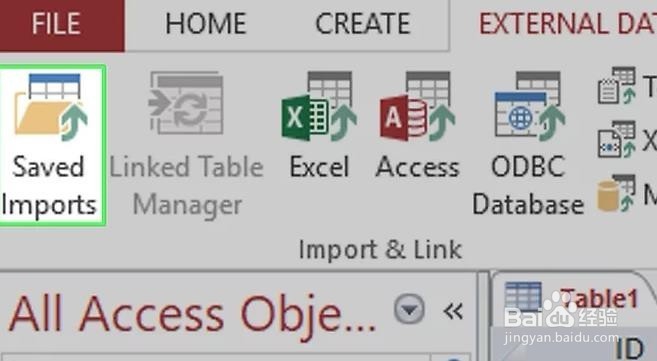Collapse the navigation pane with double chevron

453,311
